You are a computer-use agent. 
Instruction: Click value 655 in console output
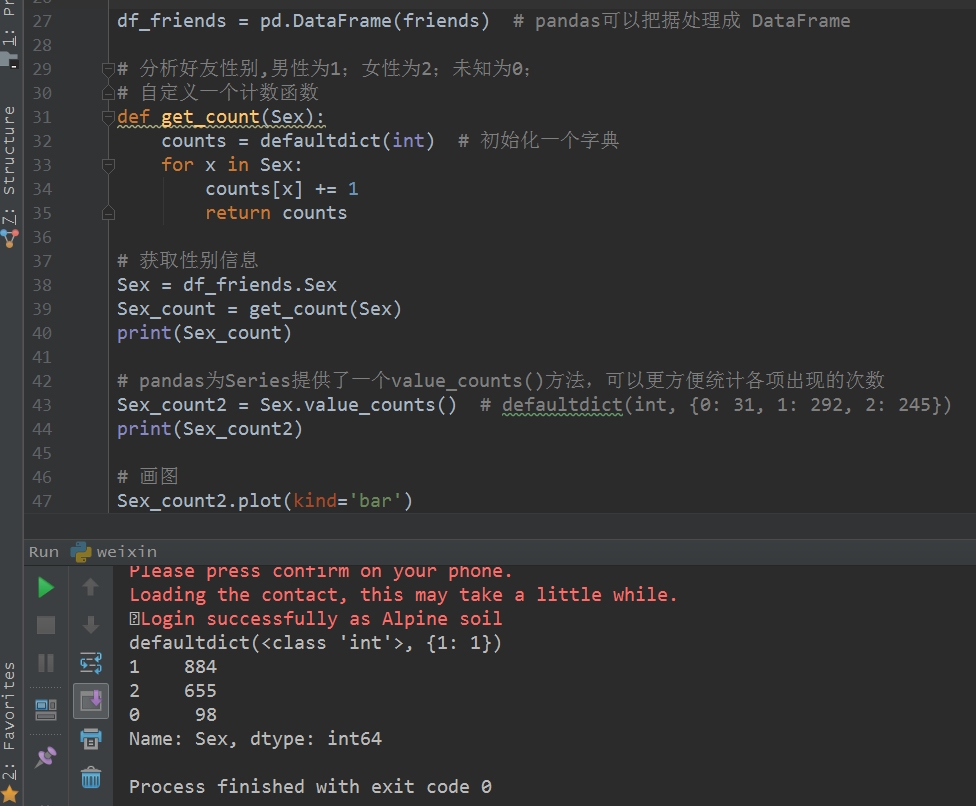[x=200, y=691]
